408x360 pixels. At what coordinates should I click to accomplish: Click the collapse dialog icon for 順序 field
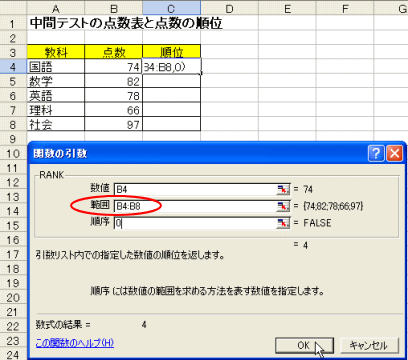tap(283, 223)
